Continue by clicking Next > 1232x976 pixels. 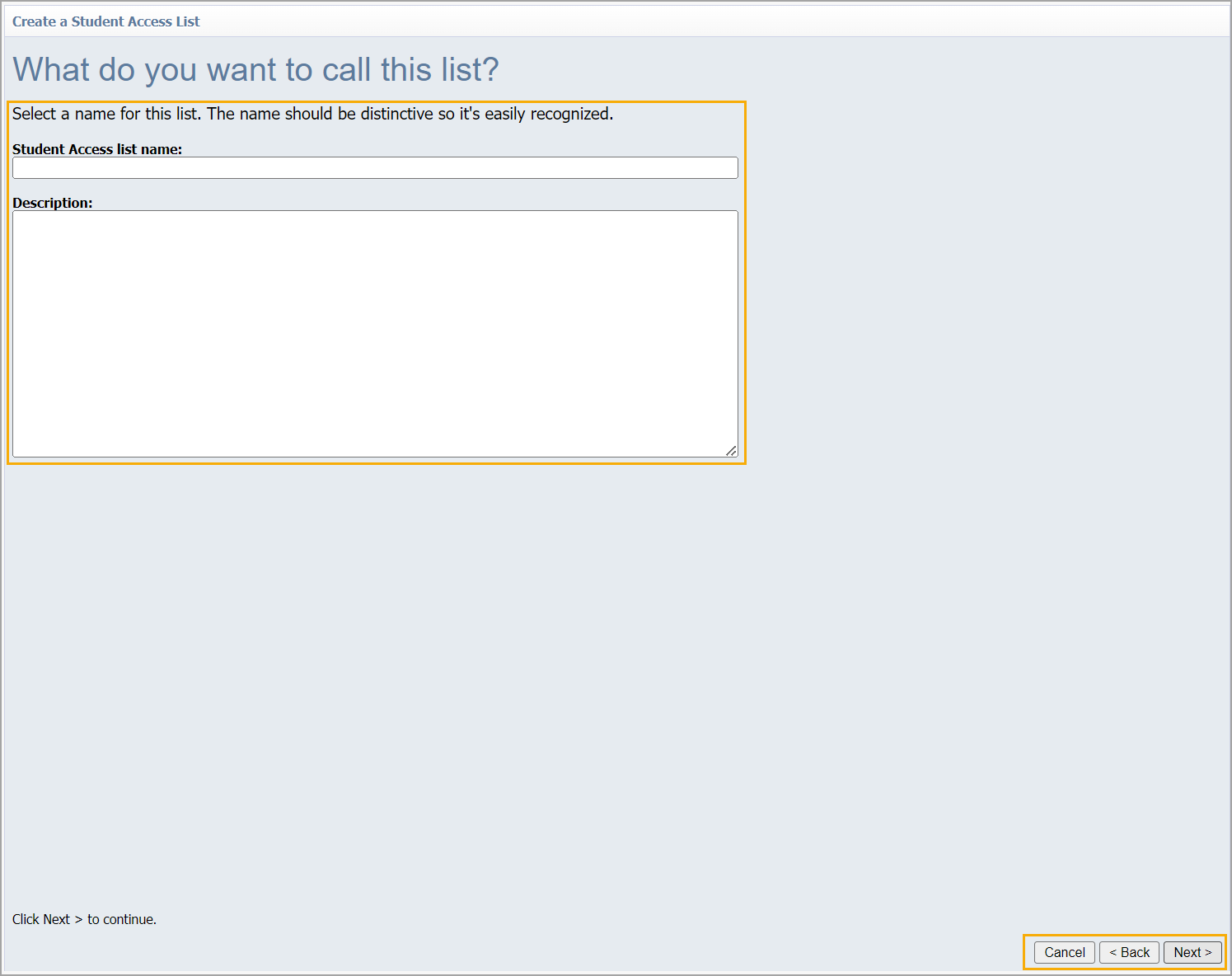(1192, 952)
